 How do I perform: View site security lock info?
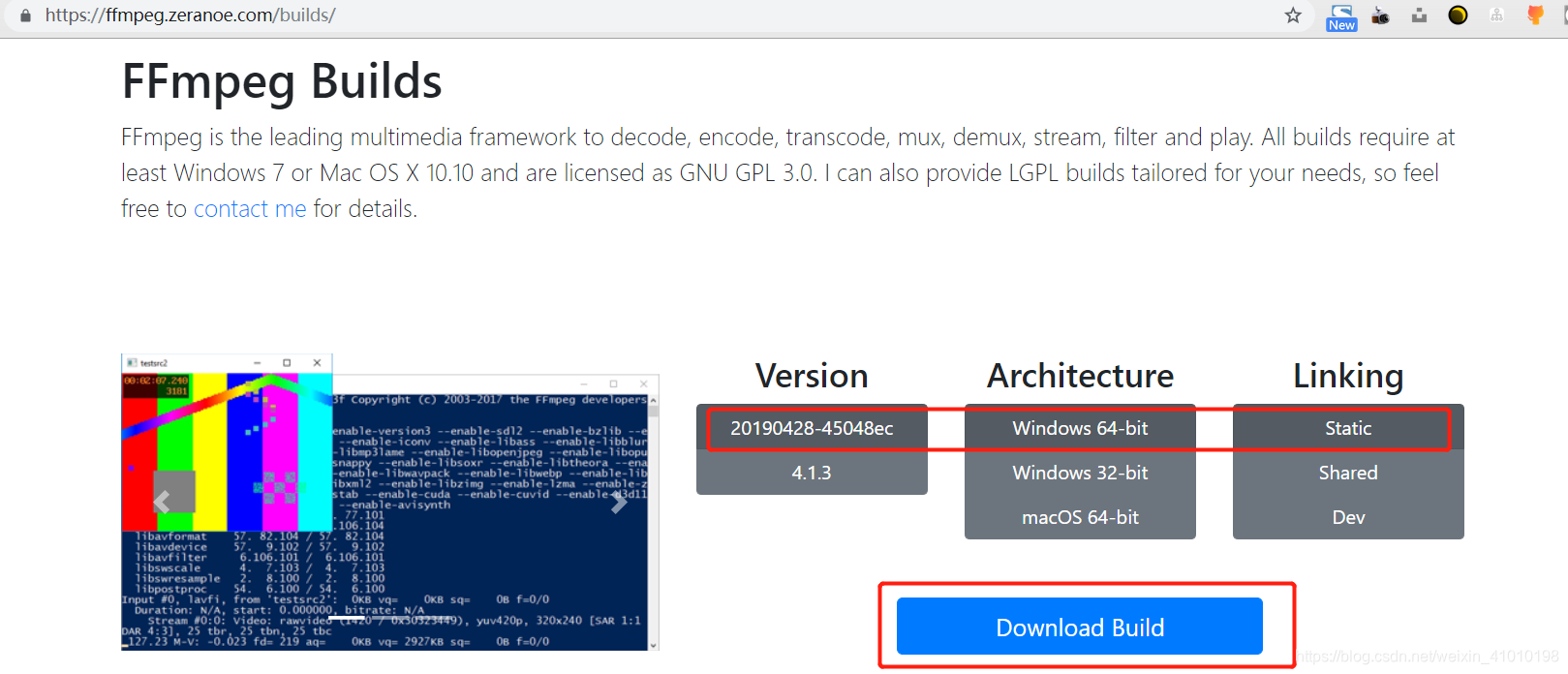pyautogui.click(x=25, y=15)
